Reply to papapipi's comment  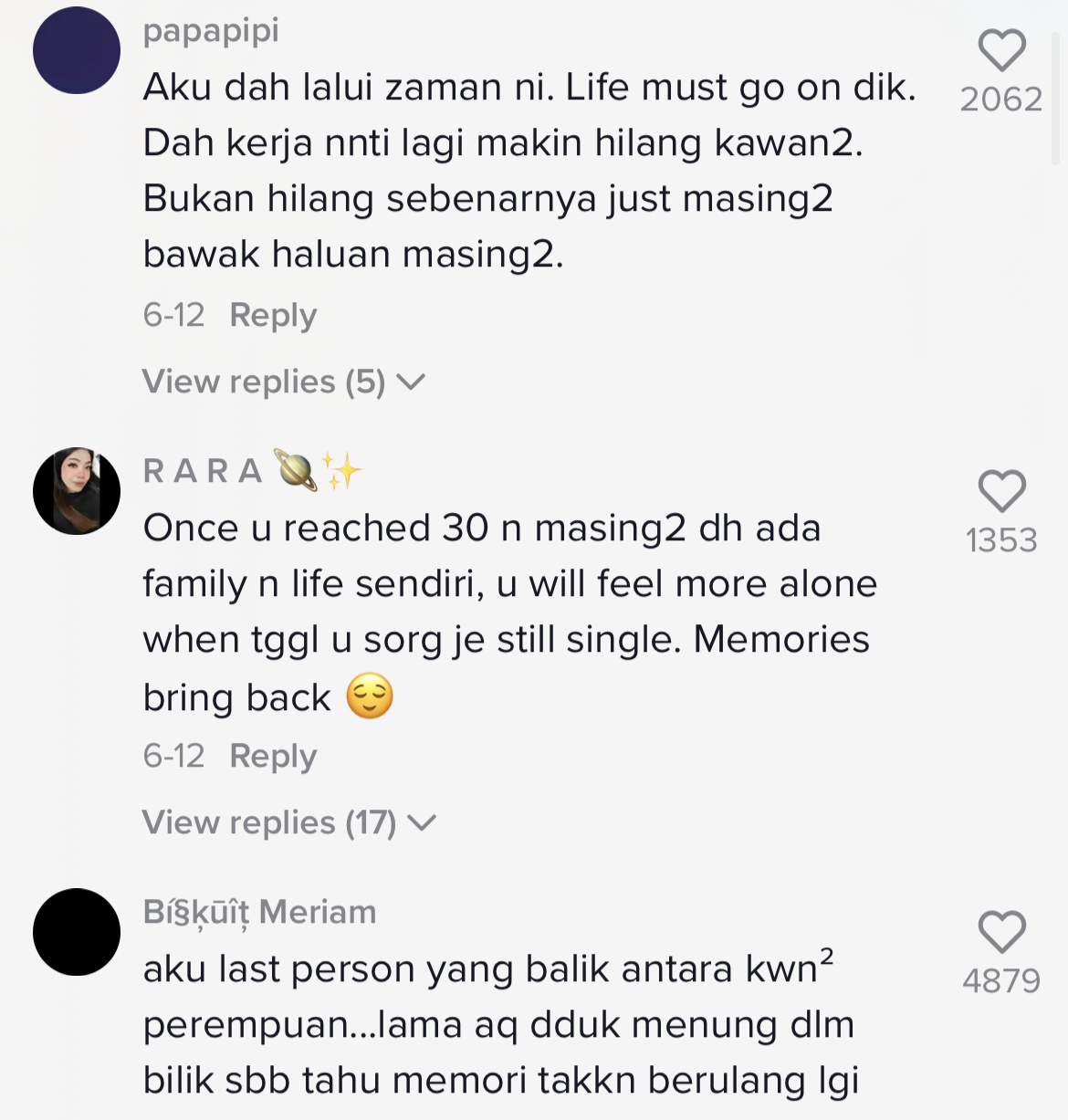pos(273,315)
